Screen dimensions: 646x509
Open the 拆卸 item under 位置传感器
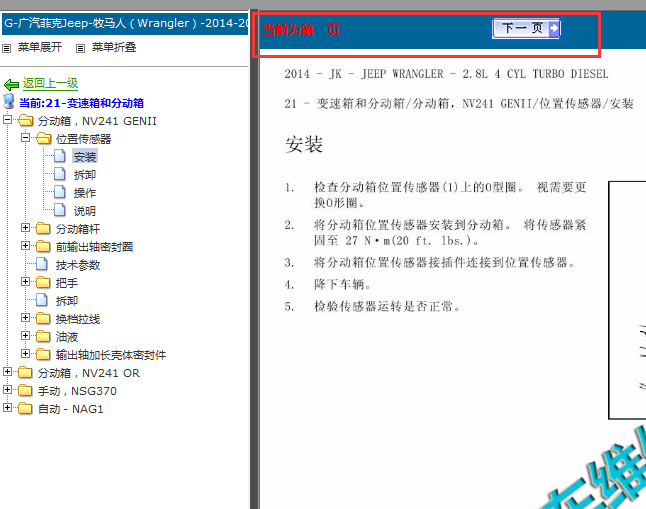[84, 175]
